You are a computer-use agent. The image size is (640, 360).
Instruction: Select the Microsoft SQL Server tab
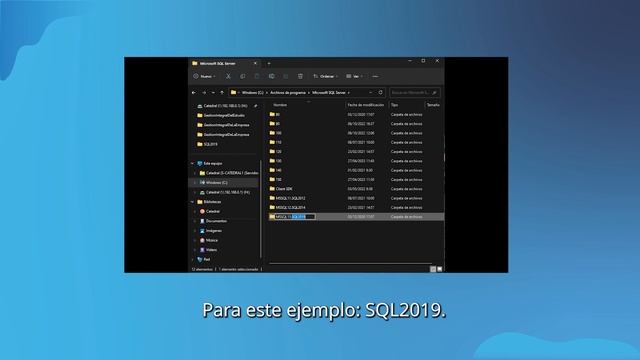coord(224,63)
